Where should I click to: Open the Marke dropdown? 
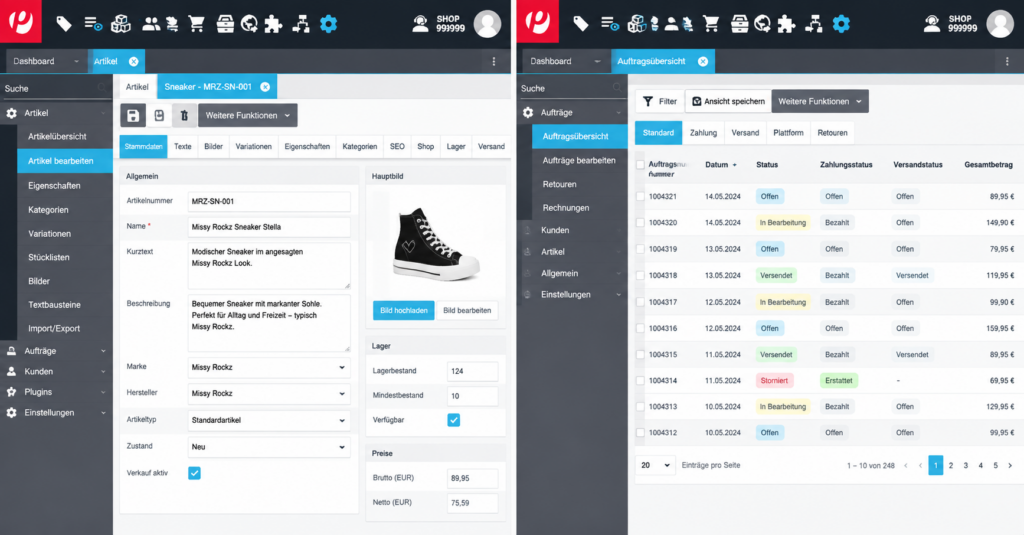click(x=269, y=368)
